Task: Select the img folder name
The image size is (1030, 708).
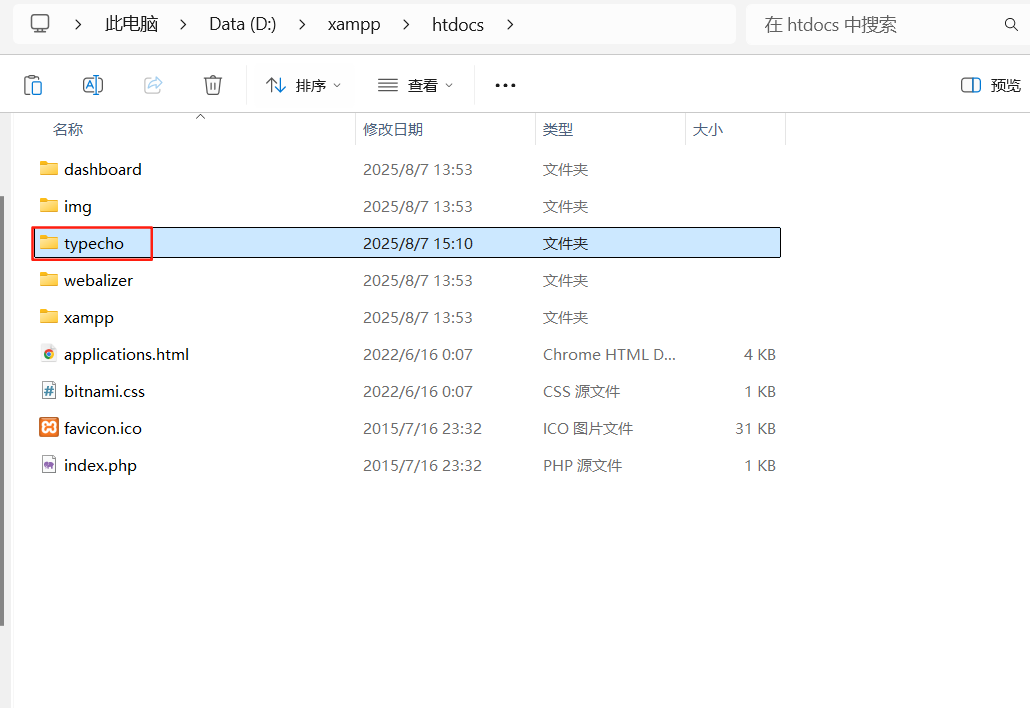Action: (78, 207)
